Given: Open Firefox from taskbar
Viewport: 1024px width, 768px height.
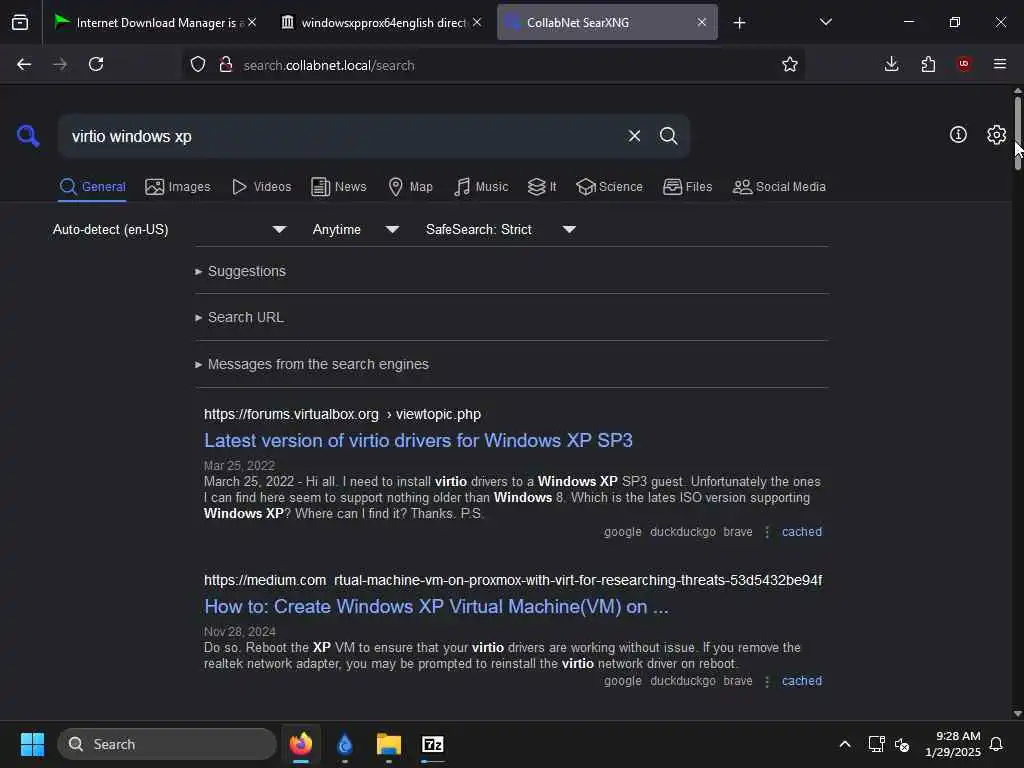Looking at the screenshot, I should [x=300, y=744].
